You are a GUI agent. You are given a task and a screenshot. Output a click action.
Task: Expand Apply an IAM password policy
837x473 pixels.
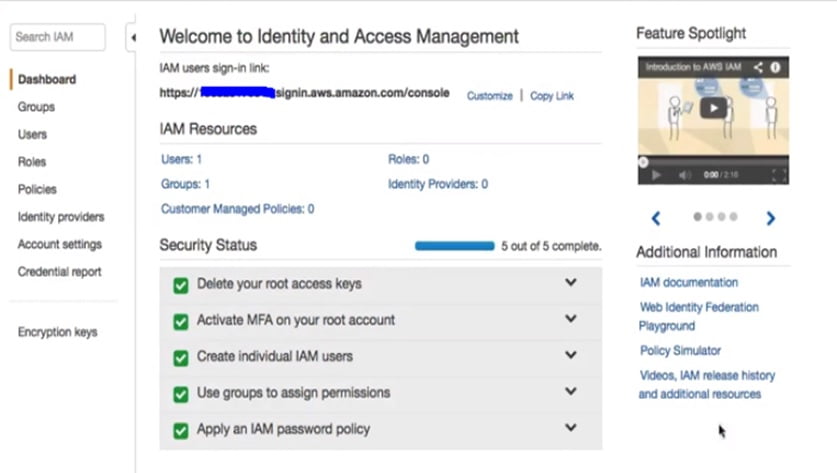(x=571, y=428)
